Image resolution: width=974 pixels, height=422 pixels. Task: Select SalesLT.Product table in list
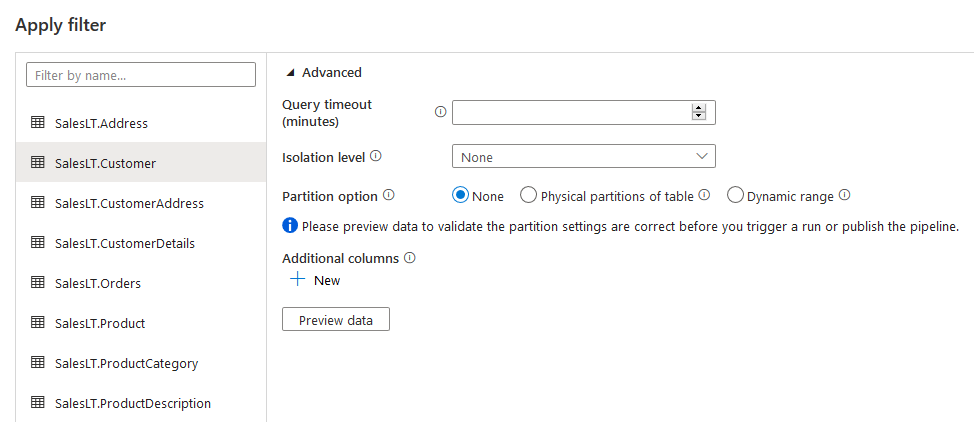[100, 323]
